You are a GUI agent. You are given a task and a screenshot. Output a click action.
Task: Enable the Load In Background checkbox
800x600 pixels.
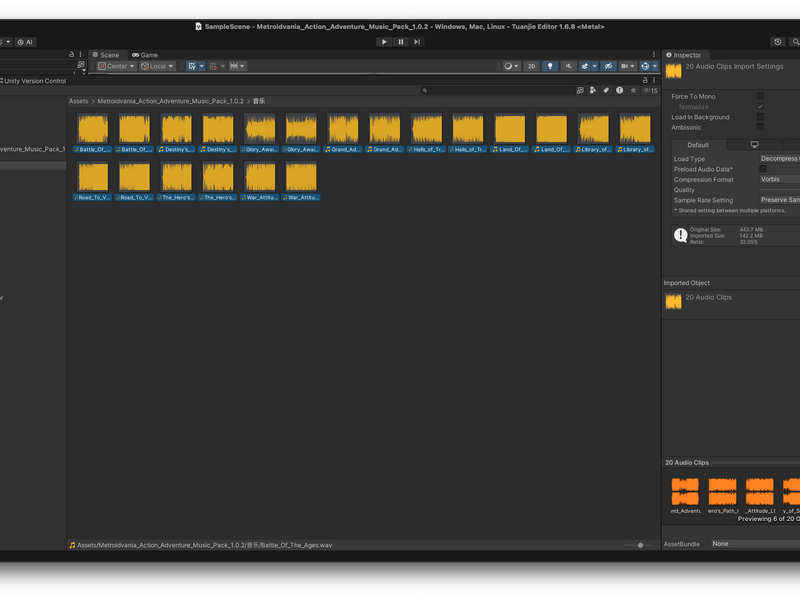[760, 117]
